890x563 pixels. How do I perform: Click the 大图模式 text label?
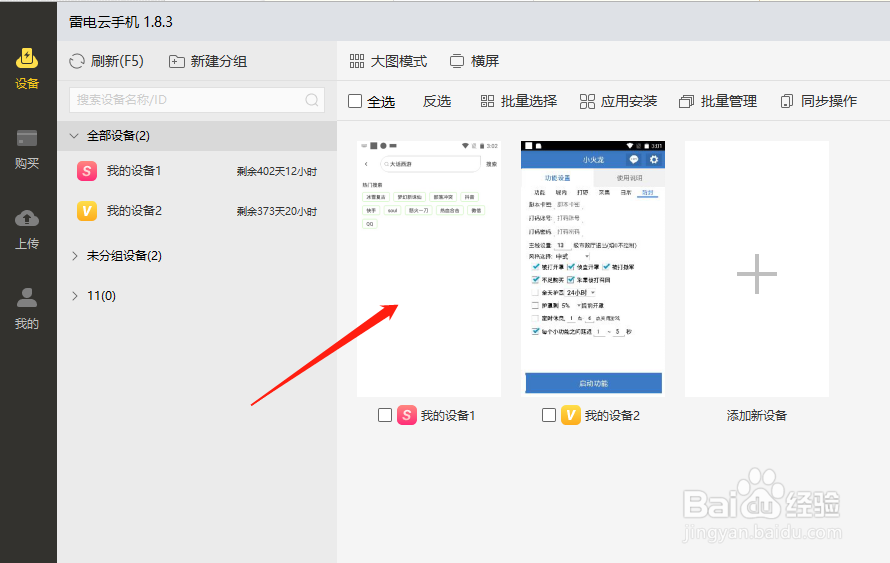tap(399, 61)
